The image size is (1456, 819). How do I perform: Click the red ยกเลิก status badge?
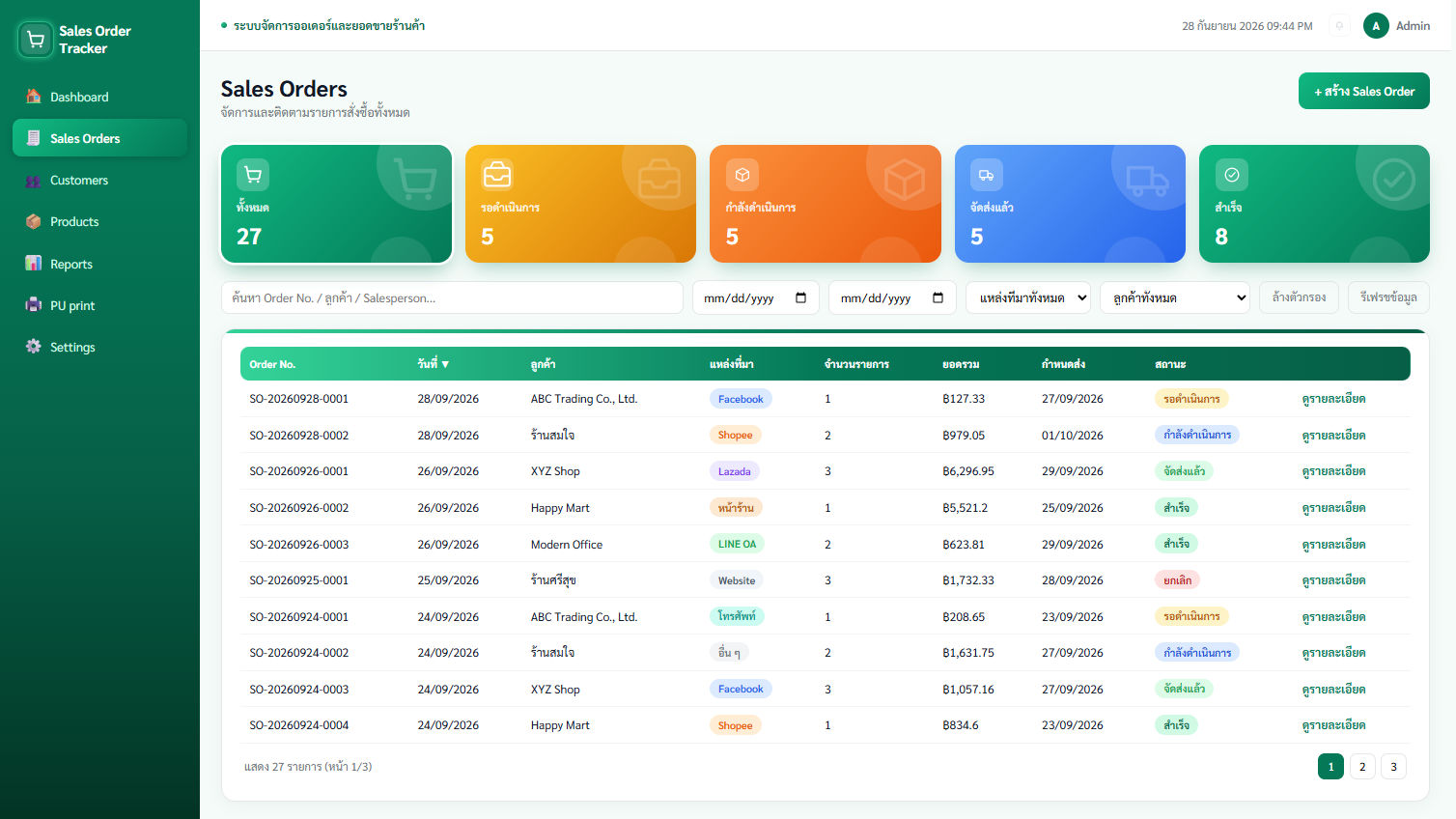tap(1177, 580)
